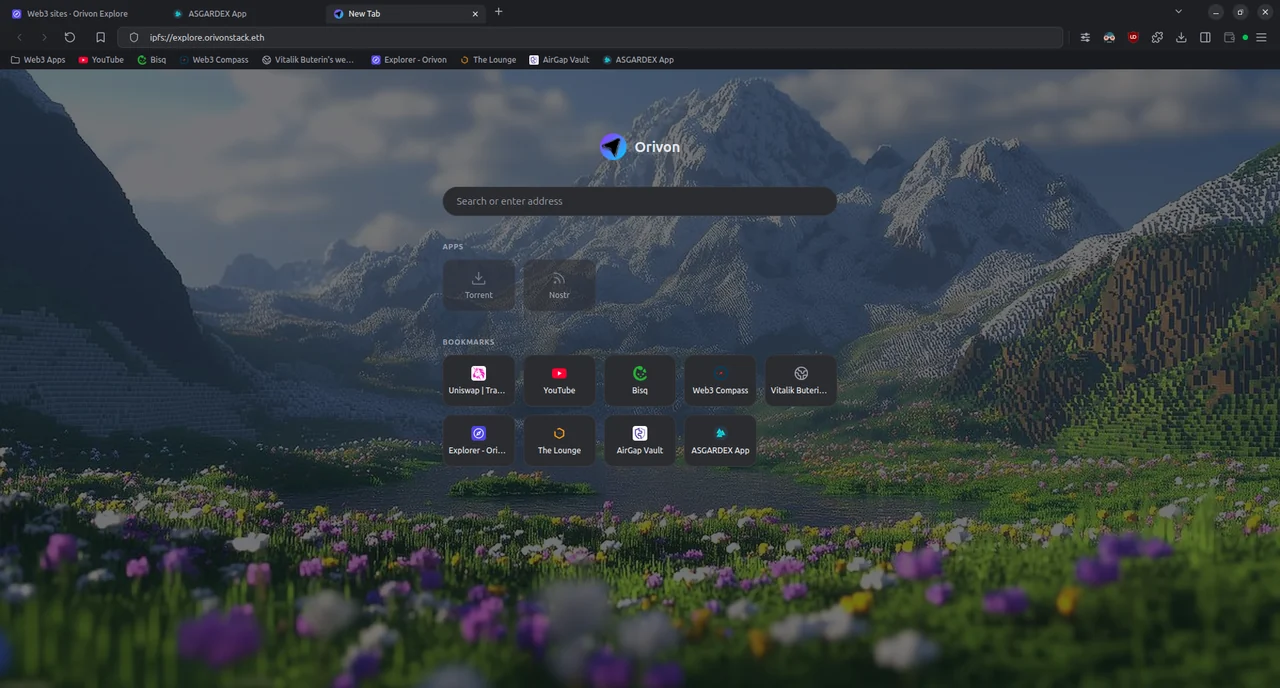
Task: Open the AirGap Vault bookmark tile
Action: click(x=640, y=440)
